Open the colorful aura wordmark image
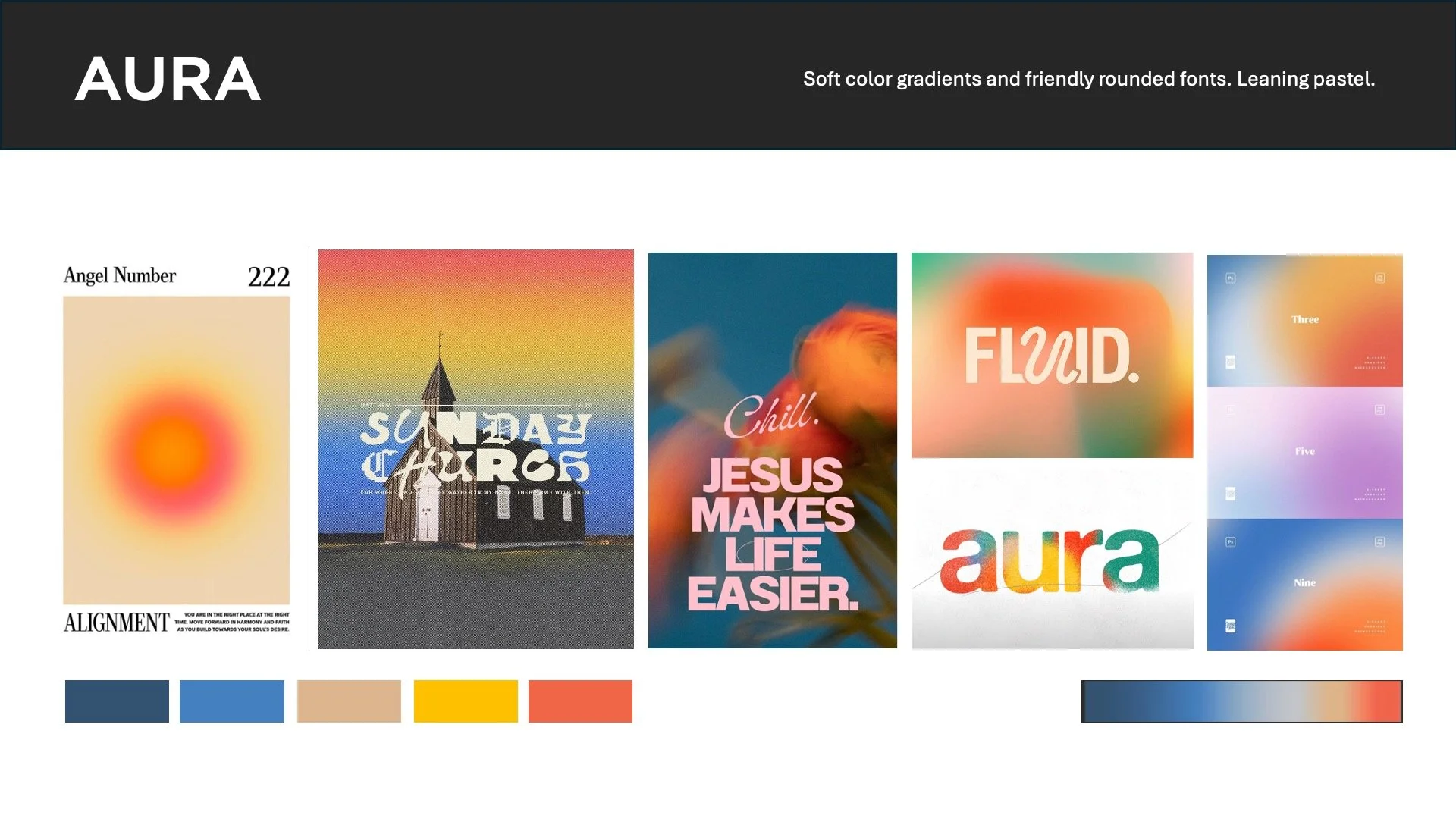 1052,560
